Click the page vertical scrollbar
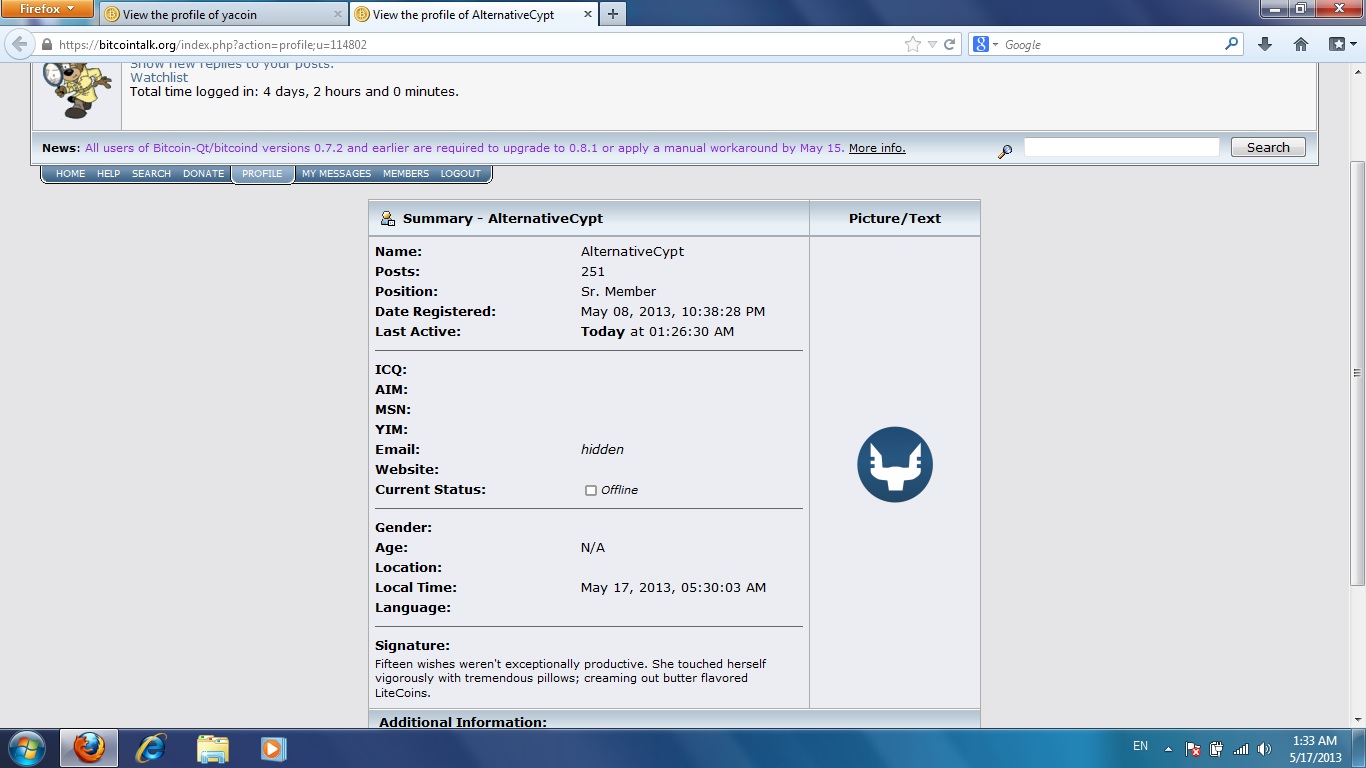Screen dimensions: 1366x768 1357,372
